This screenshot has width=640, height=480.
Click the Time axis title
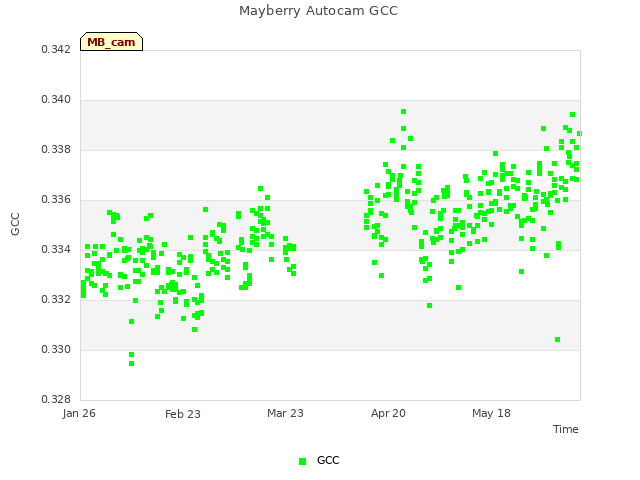(566, 429)
